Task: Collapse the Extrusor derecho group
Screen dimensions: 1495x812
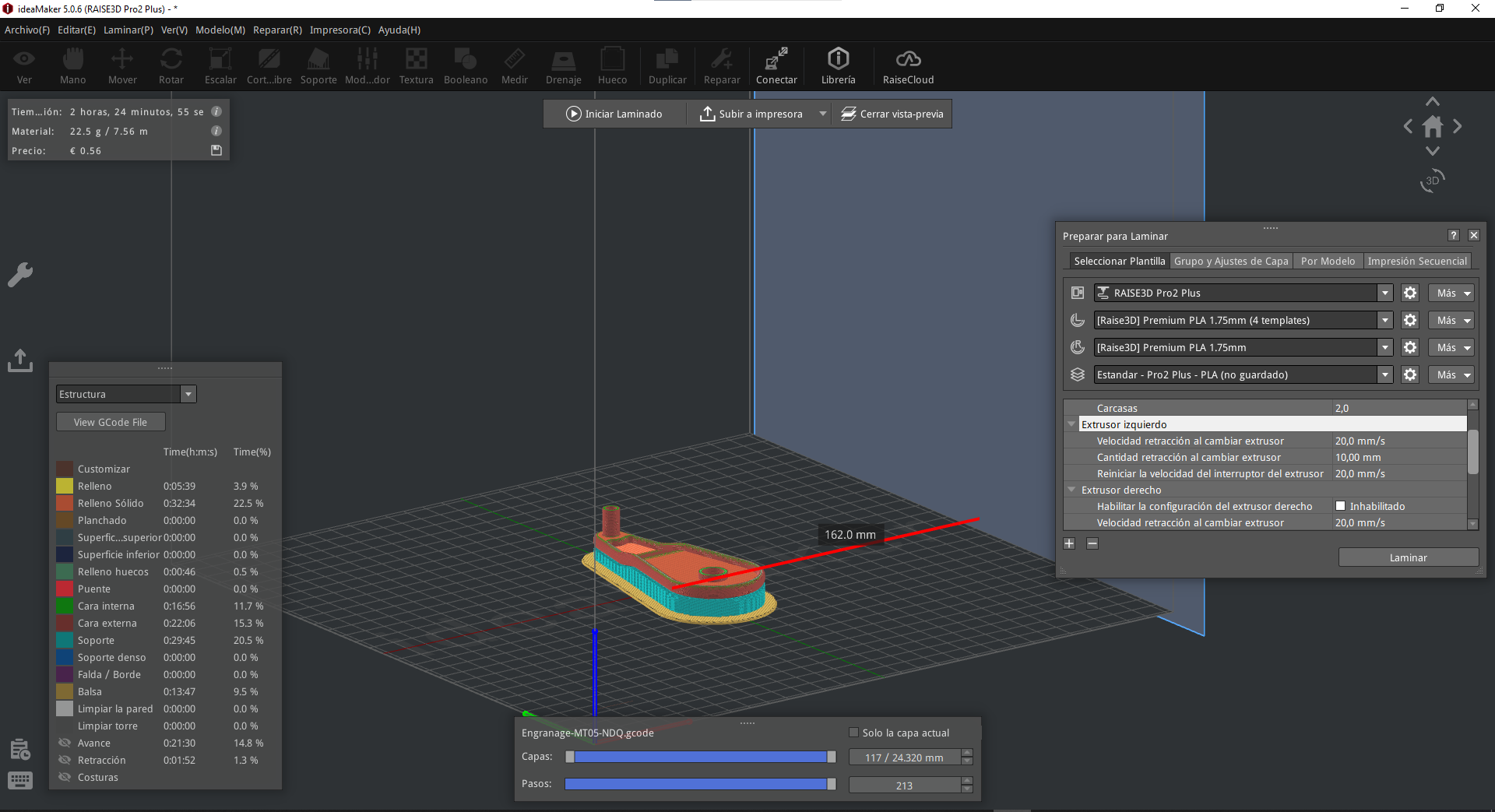Action: [1072, 490]
